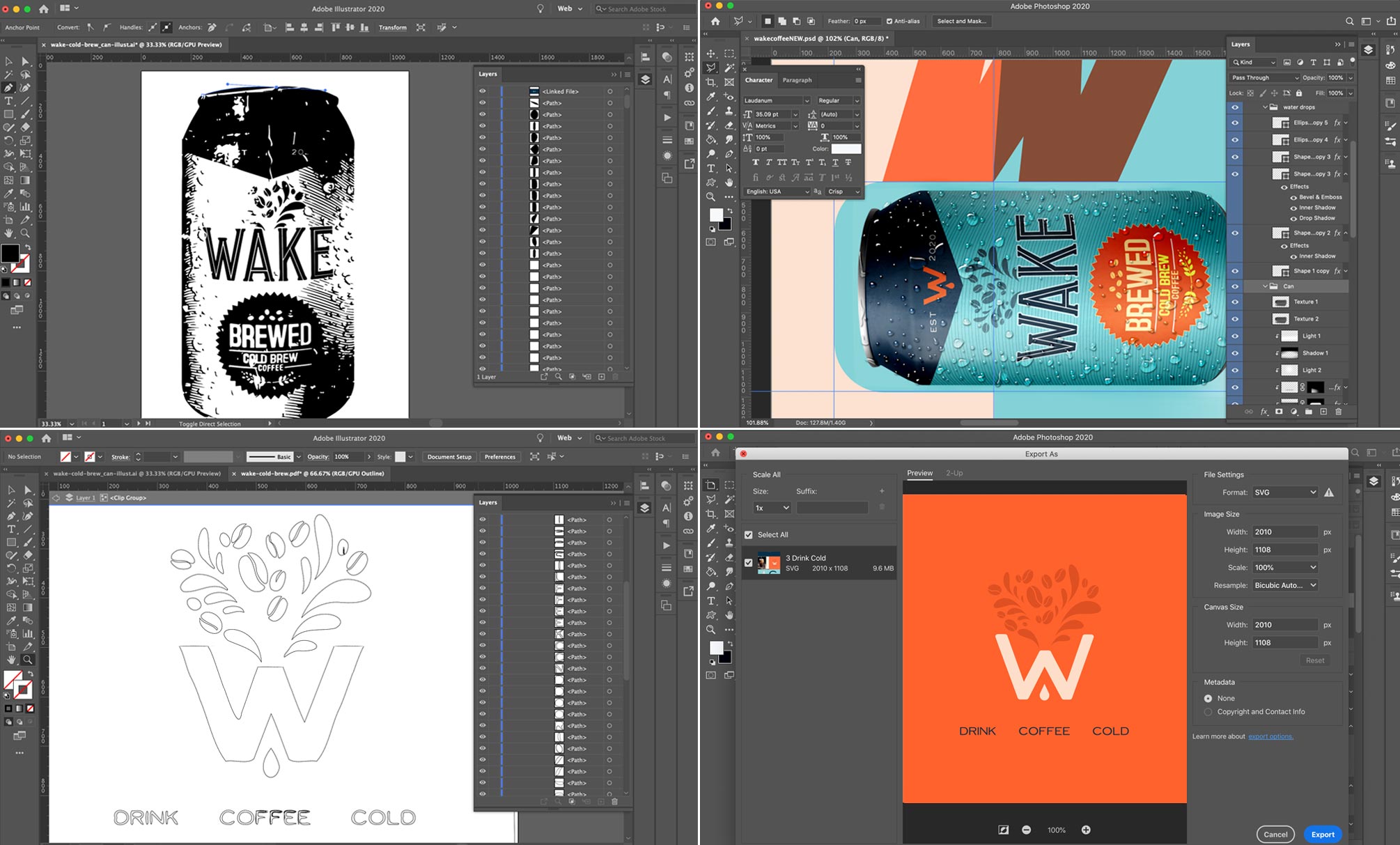This screenshot has width=1400, height=845.
Task: Delete layer with trash icon in Photoshop Layers panel
Action: pos(1338,412)
